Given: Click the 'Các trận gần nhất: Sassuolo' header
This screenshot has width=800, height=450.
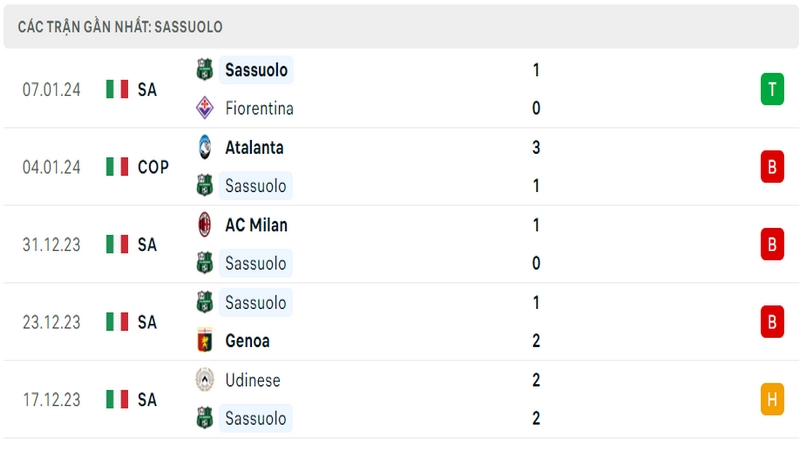Looking at the screenshot, I should 120,27.
